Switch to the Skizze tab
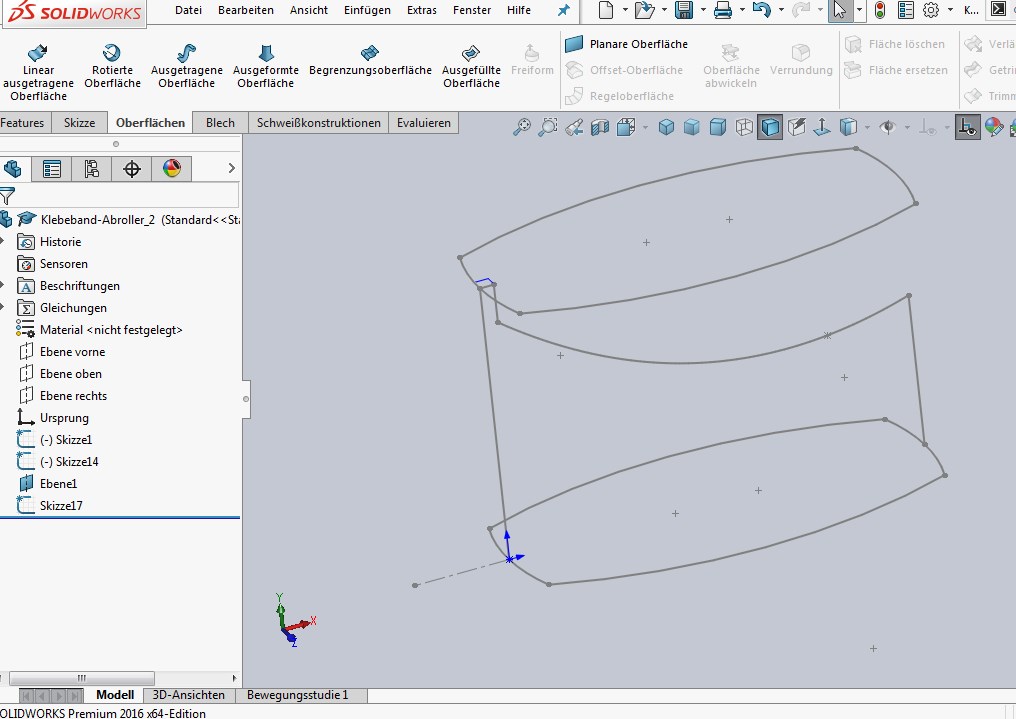 tap(79, 122)
